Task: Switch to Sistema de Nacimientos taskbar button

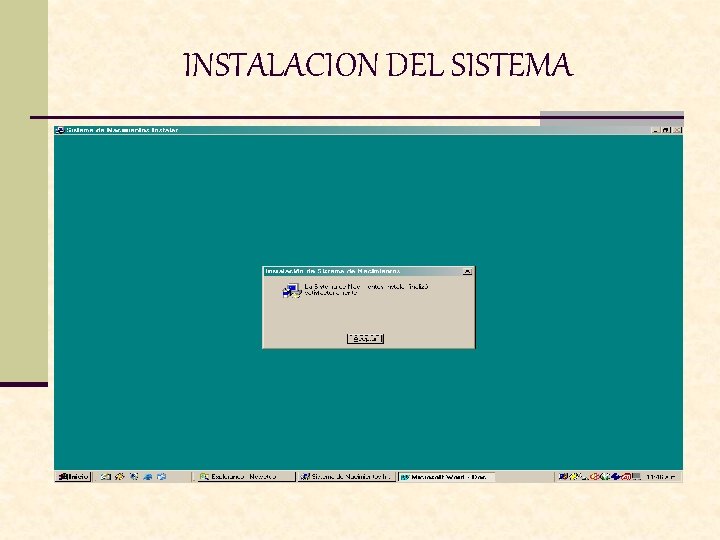Action: [346, 477]
